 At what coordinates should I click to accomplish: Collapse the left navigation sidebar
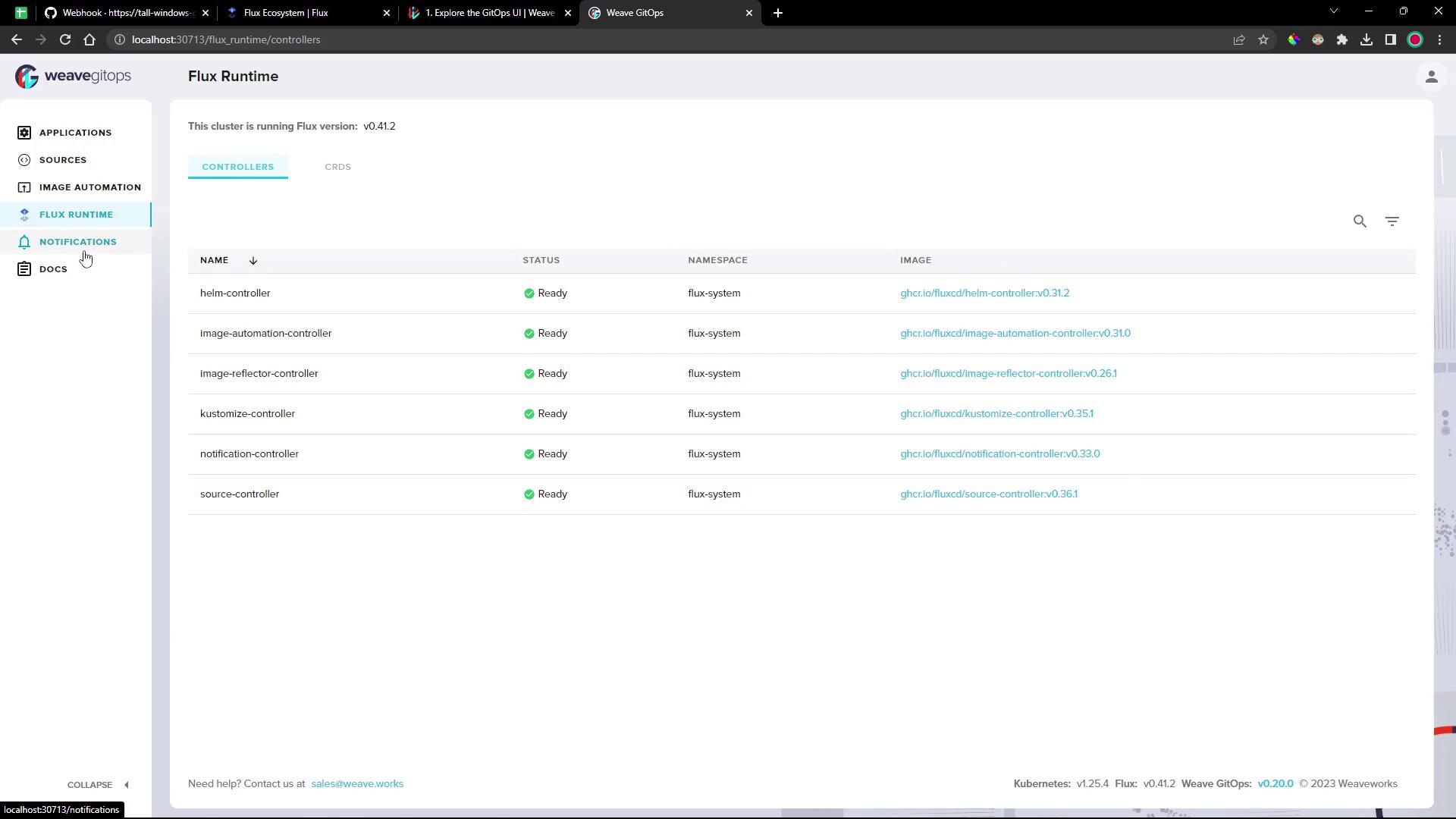[x=98, y=785]
